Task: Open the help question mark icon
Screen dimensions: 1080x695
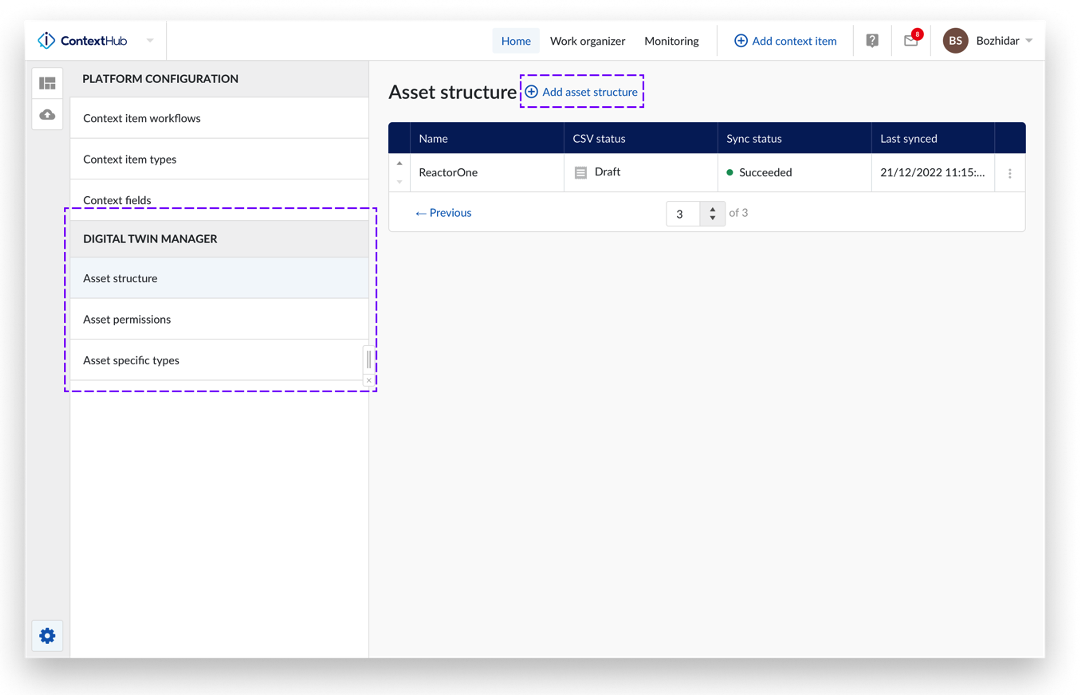Action: 872,41
